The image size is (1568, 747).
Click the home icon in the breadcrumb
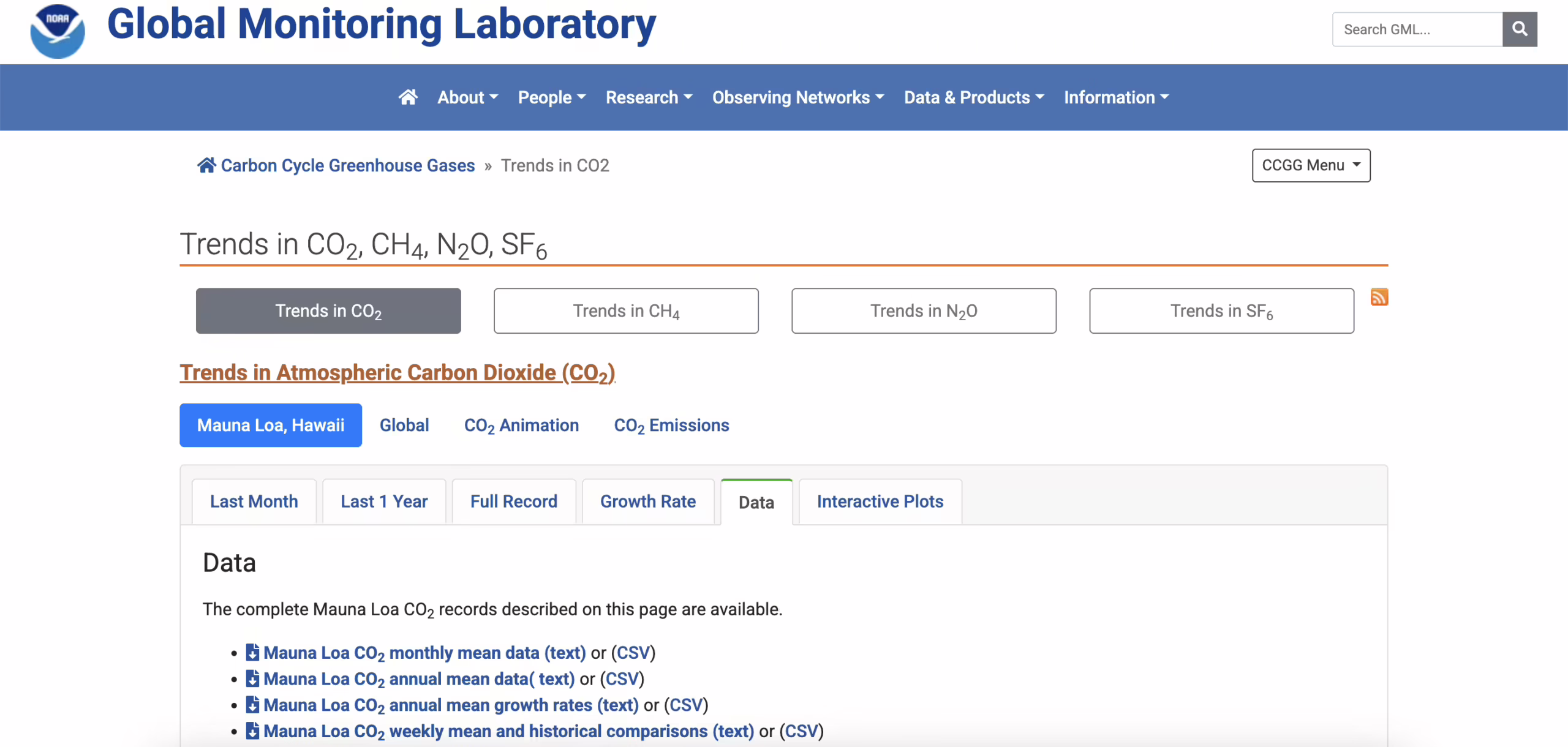[x=205, y=164]
